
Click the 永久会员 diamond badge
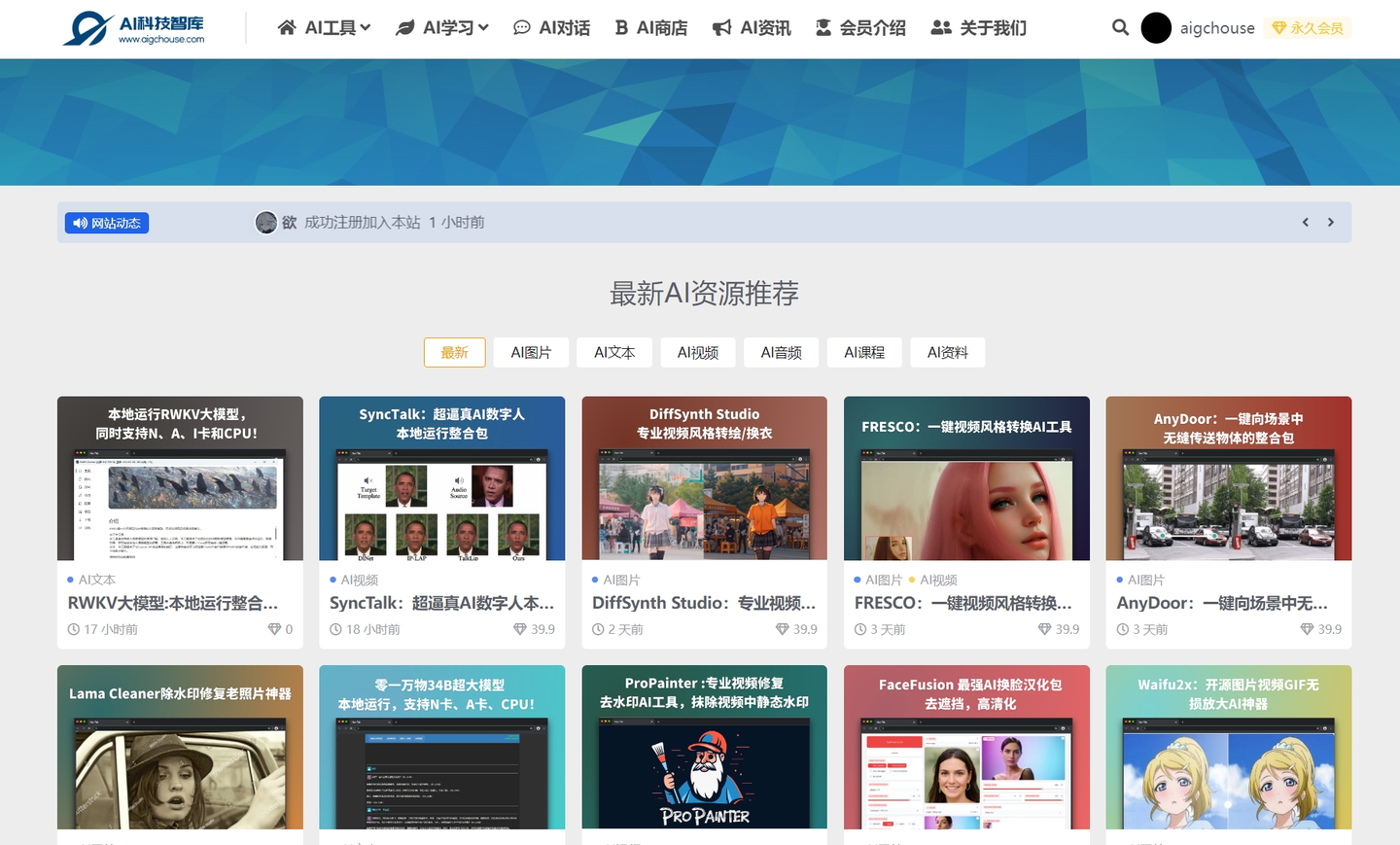[x=1308, y=28]
